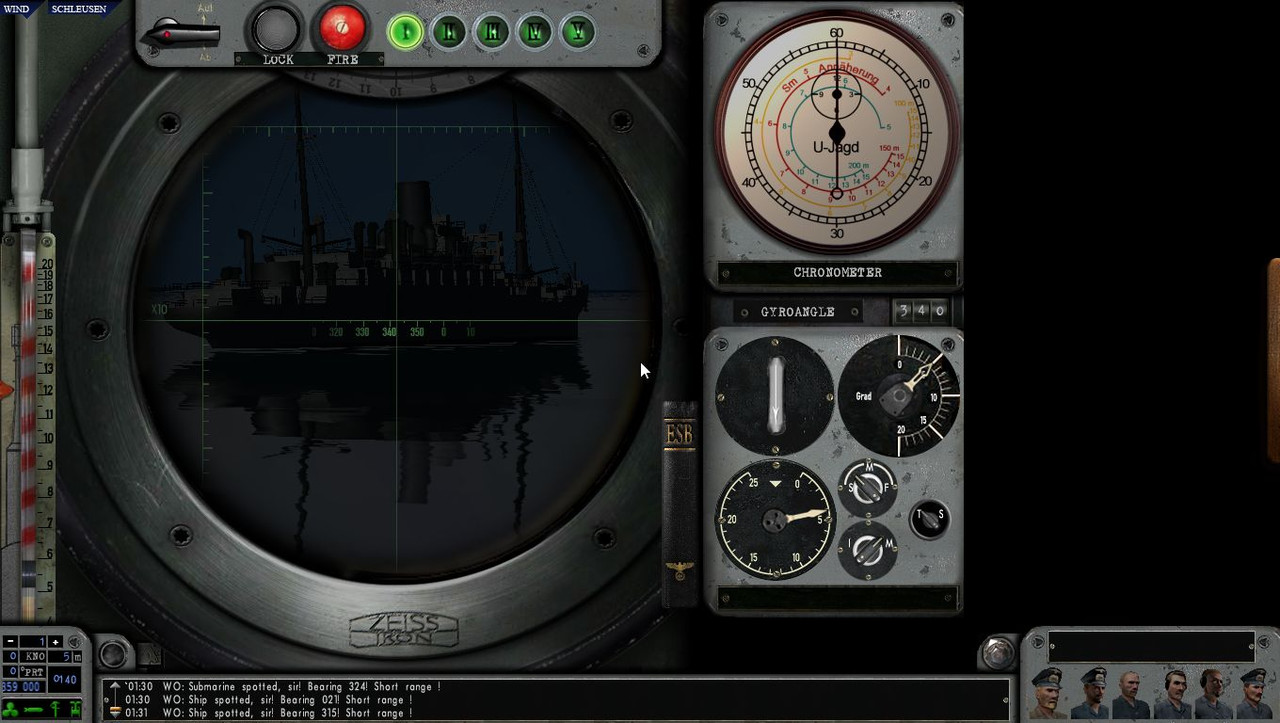Click the heading readout 359 000

(22, 687)
